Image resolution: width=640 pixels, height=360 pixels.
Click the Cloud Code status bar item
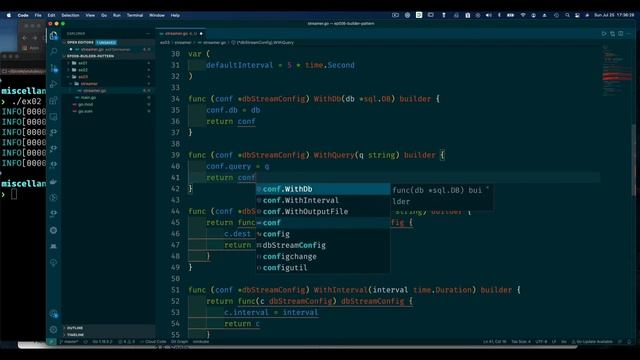154,342
